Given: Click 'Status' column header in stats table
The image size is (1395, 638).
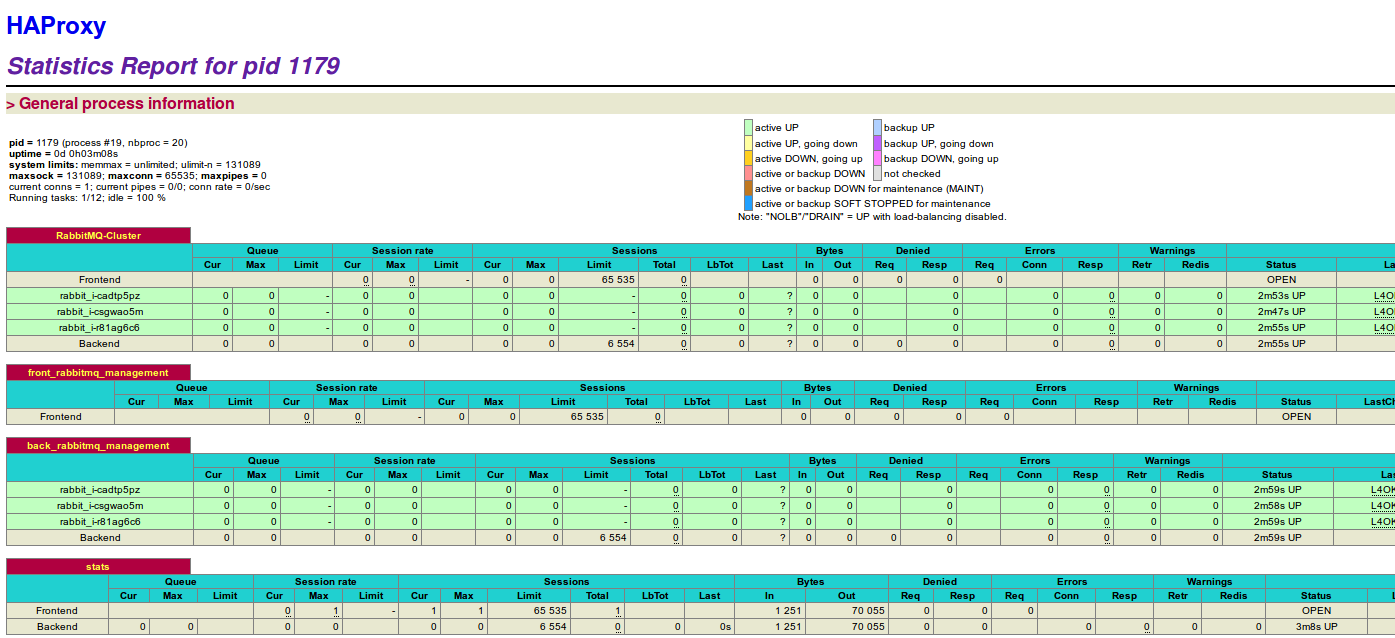Looking at the screenshot, I should coord(1316,596).
